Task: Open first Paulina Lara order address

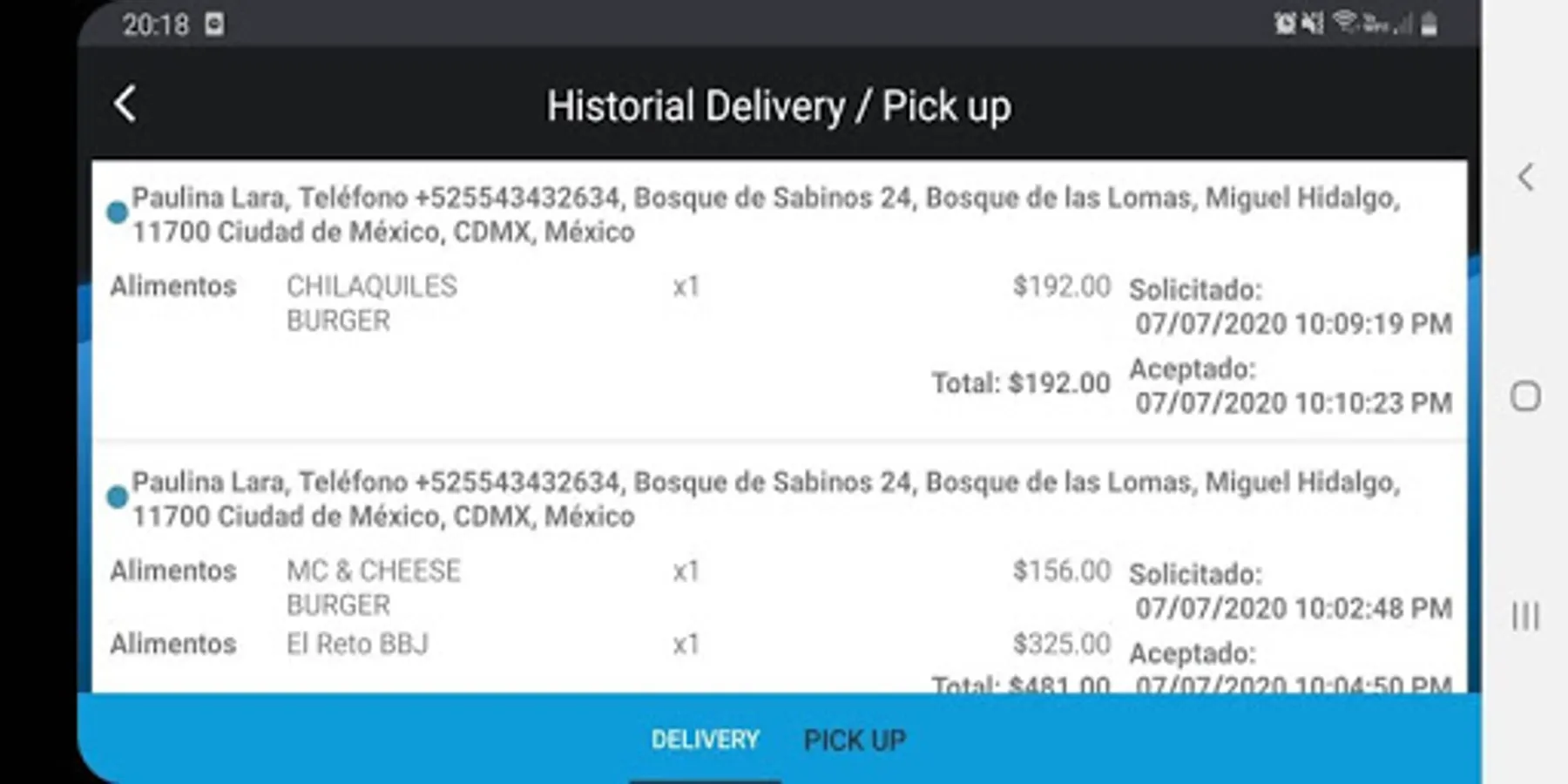Action: tap(766, 214)
